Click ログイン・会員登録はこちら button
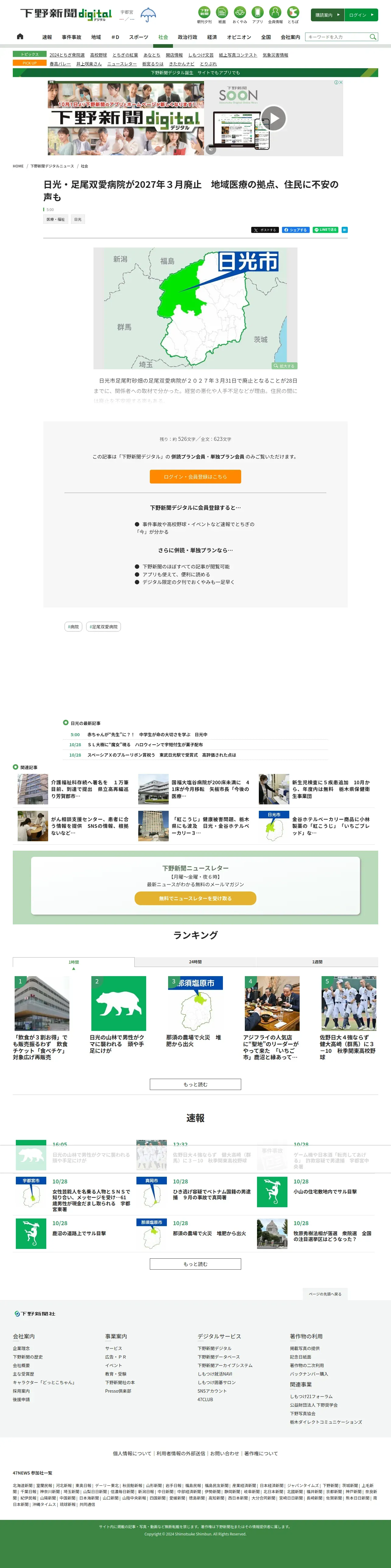This screenshot has height=1568, width=391. (x=195, y=476)
